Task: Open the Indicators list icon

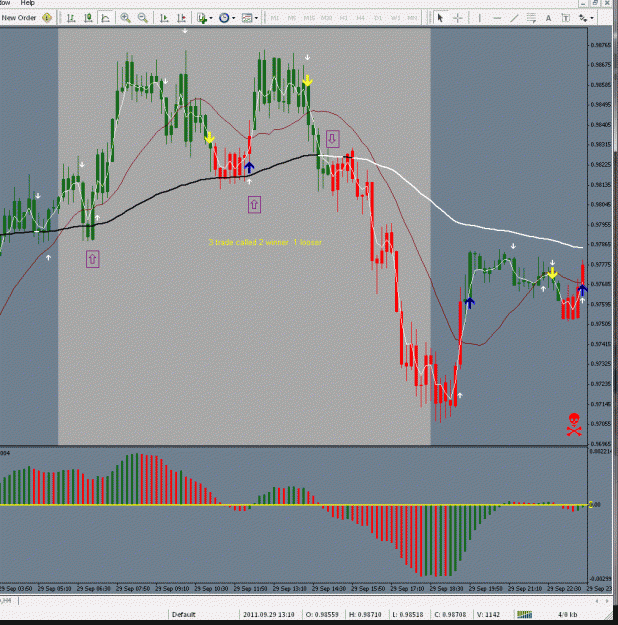Action: (202, 18)
